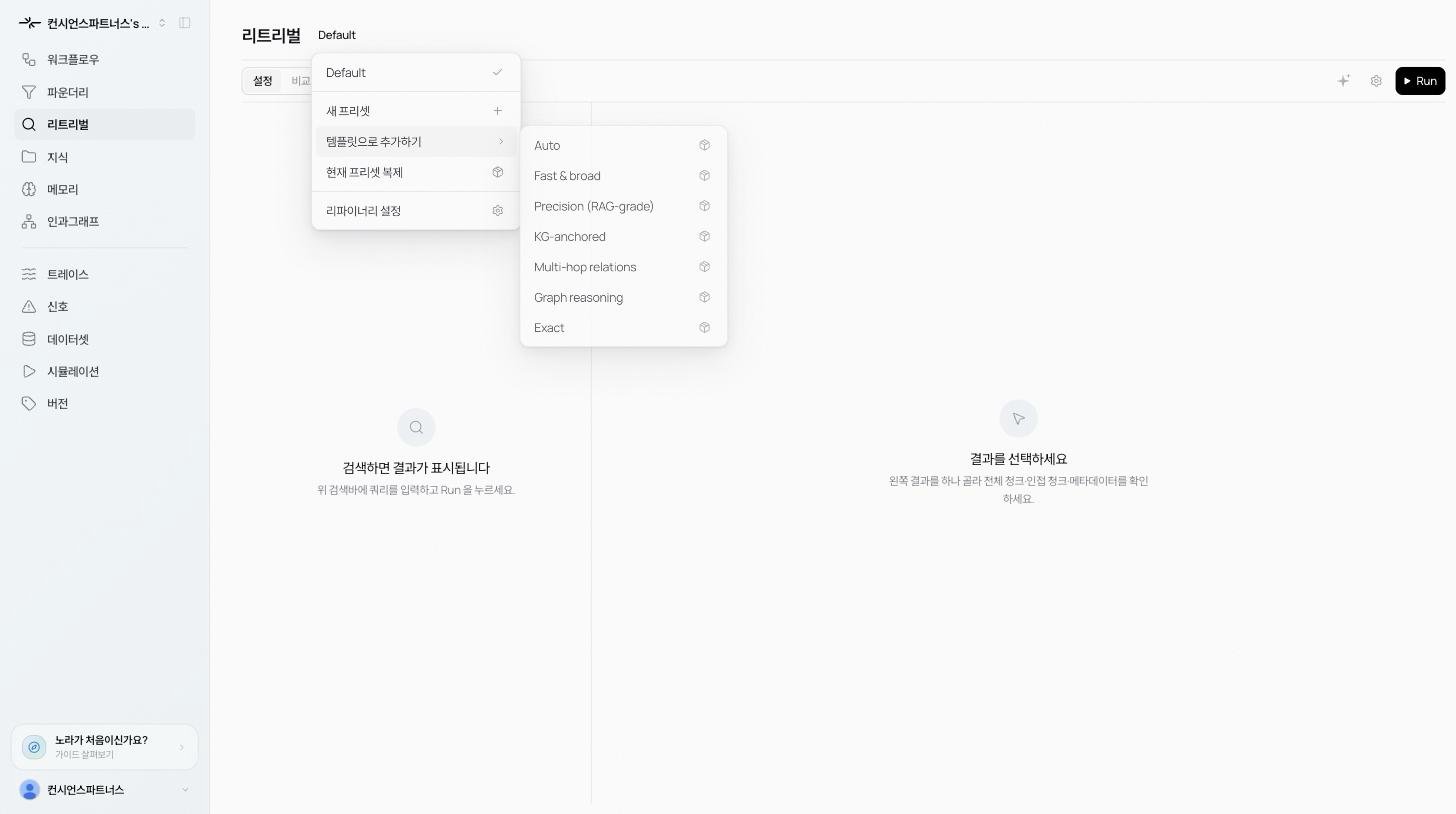The width and height of the screenshot is (1456, 814).
Task: Click the 지식 folder icon
Action: 29,157
